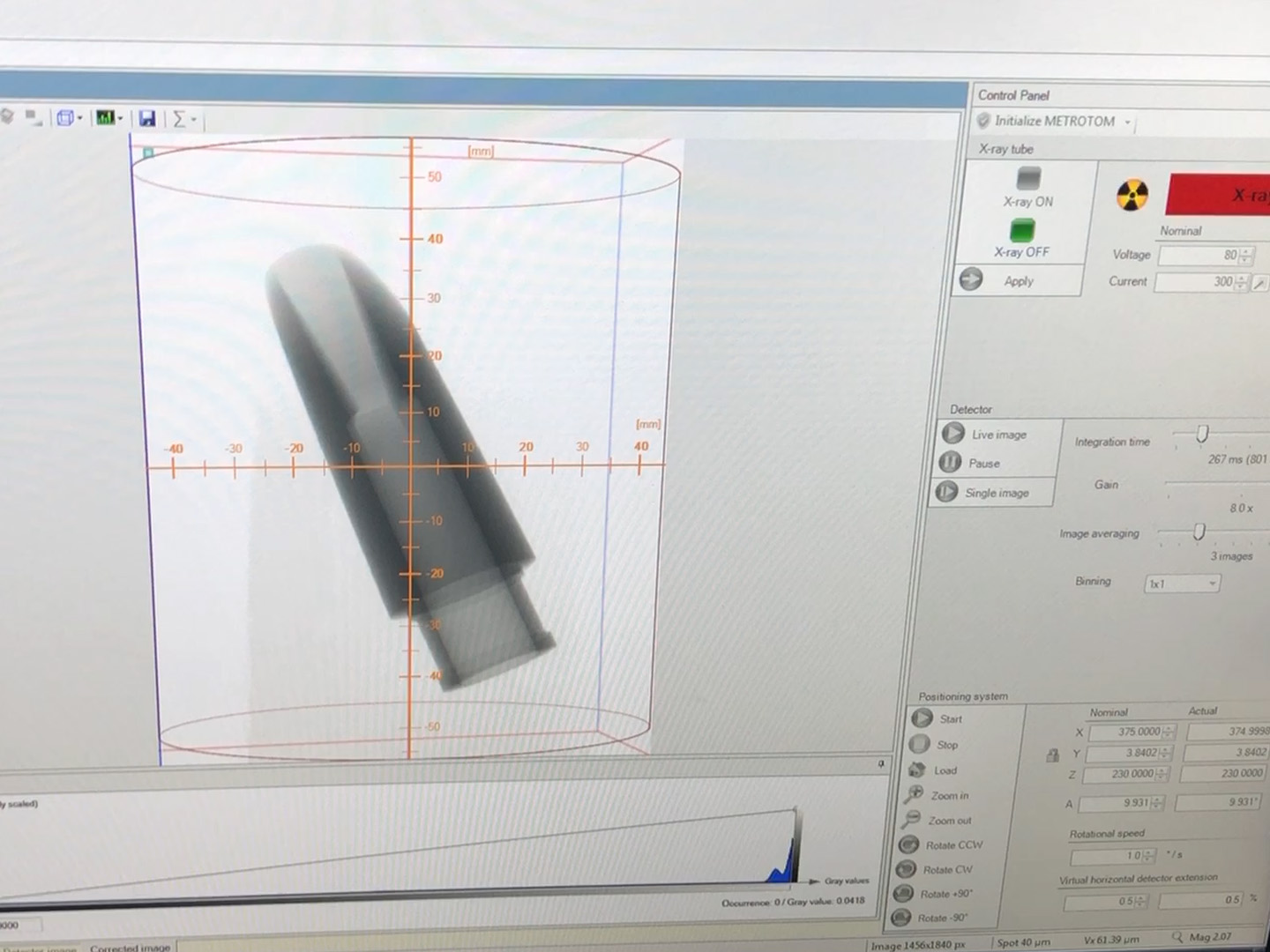Select the Start icon in Positioning system

click(923, 718)
